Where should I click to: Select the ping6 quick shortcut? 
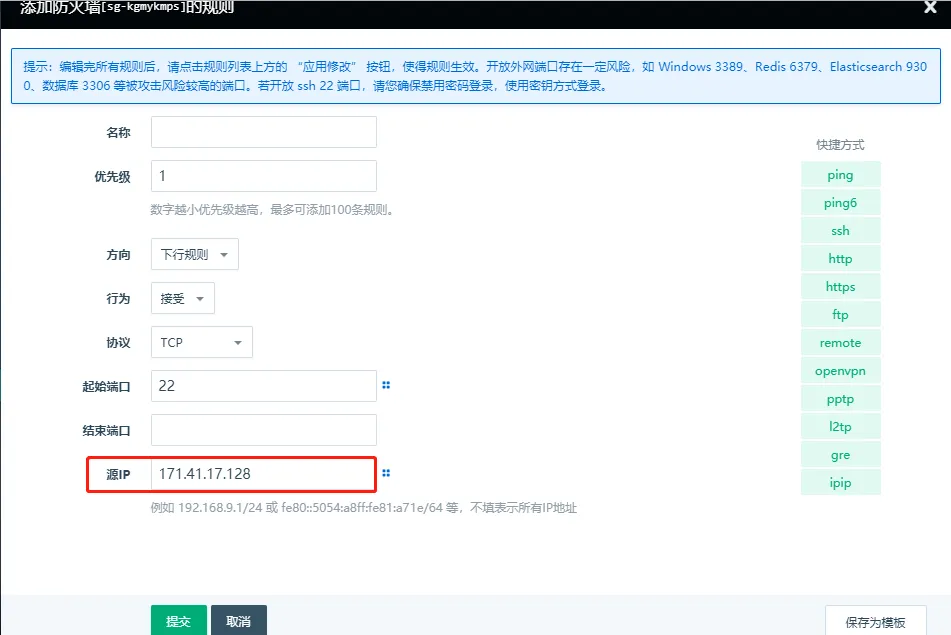840,202
